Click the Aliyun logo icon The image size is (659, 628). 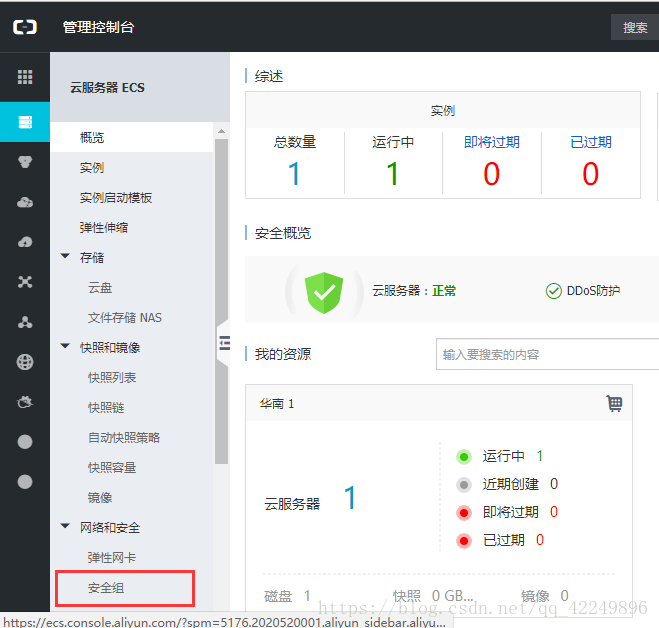pyautogui.click(x=25, y=27)
